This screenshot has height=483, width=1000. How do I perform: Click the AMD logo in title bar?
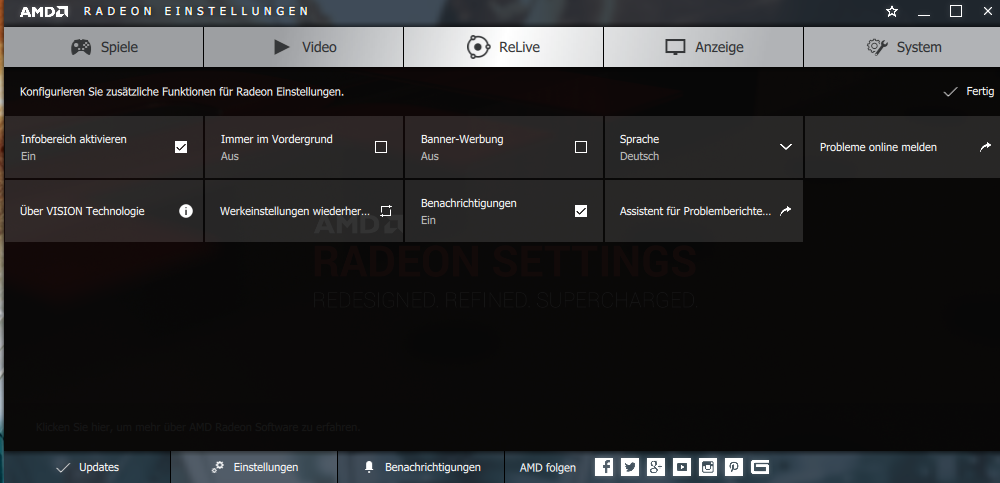[43, 11]
